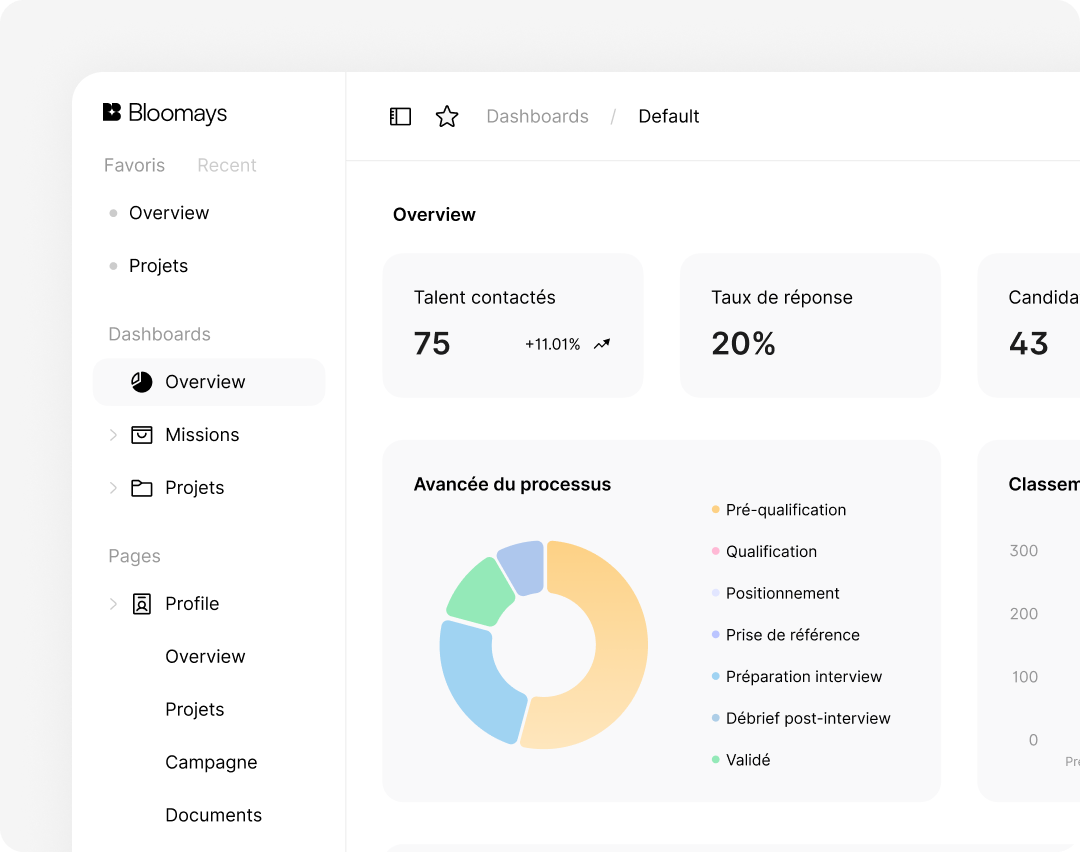Open Overview under Profile

205,656
